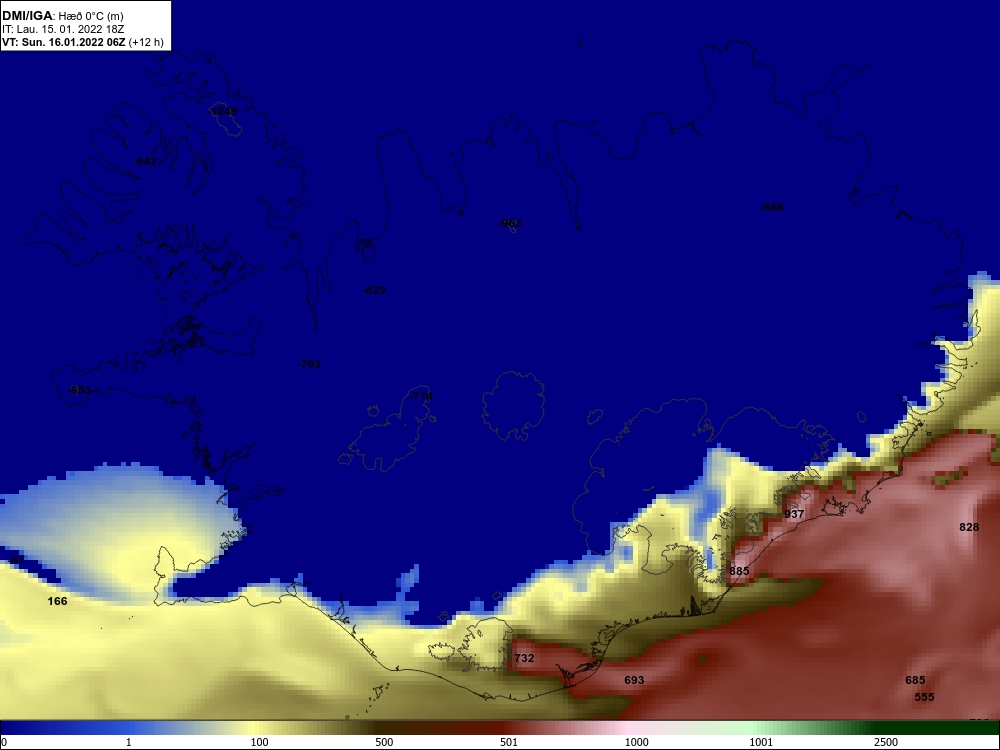
Task: Click the 693 value on the map
Action: (634, 680)
